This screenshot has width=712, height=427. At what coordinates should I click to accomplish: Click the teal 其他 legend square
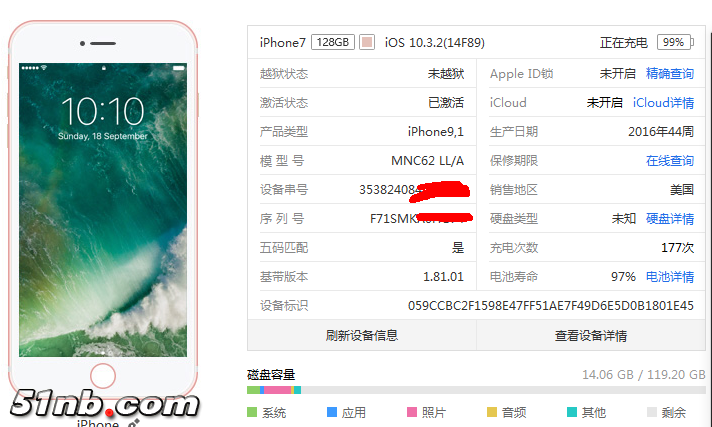572,412
